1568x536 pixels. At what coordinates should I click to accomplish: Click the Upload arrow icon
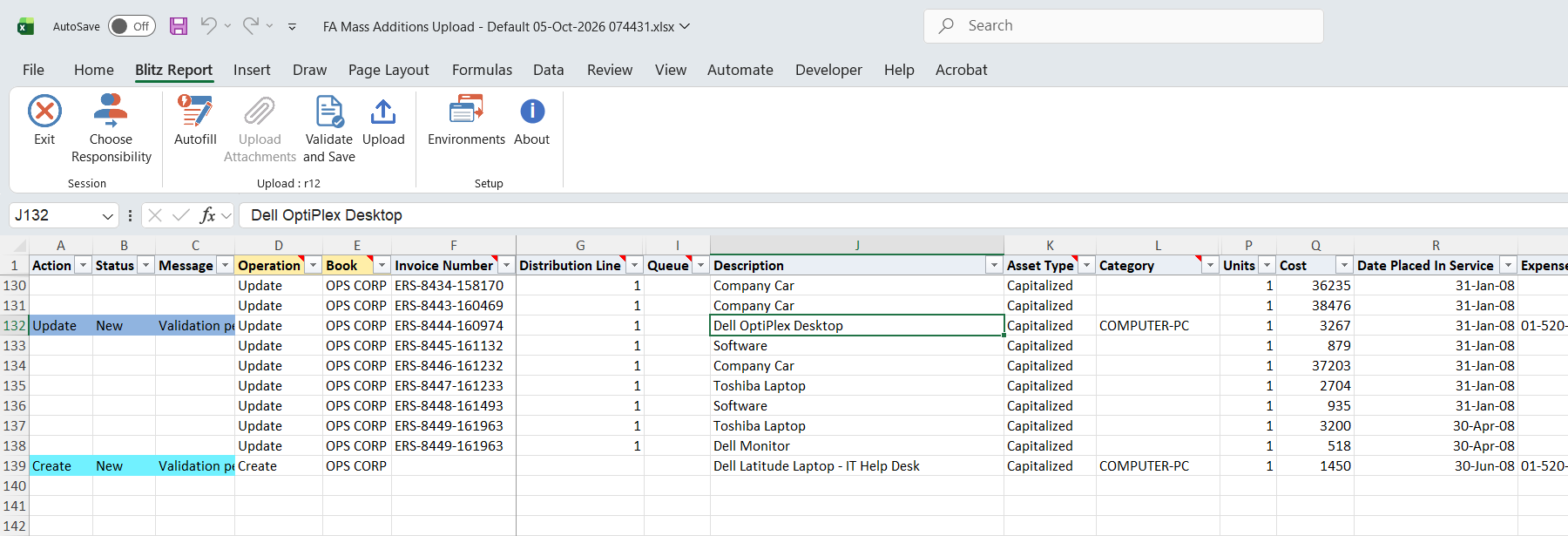[x=383, y=112]
